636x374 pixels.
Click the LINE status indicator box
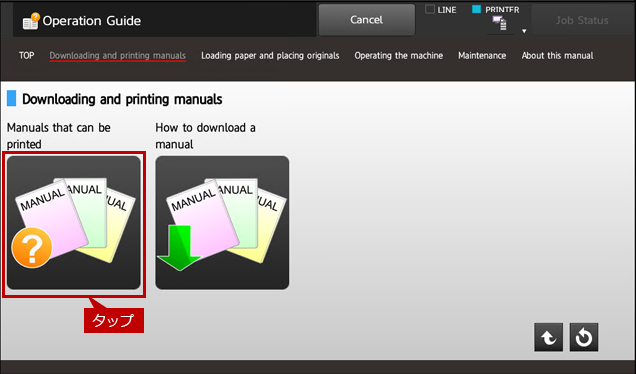tap(430, 9)
